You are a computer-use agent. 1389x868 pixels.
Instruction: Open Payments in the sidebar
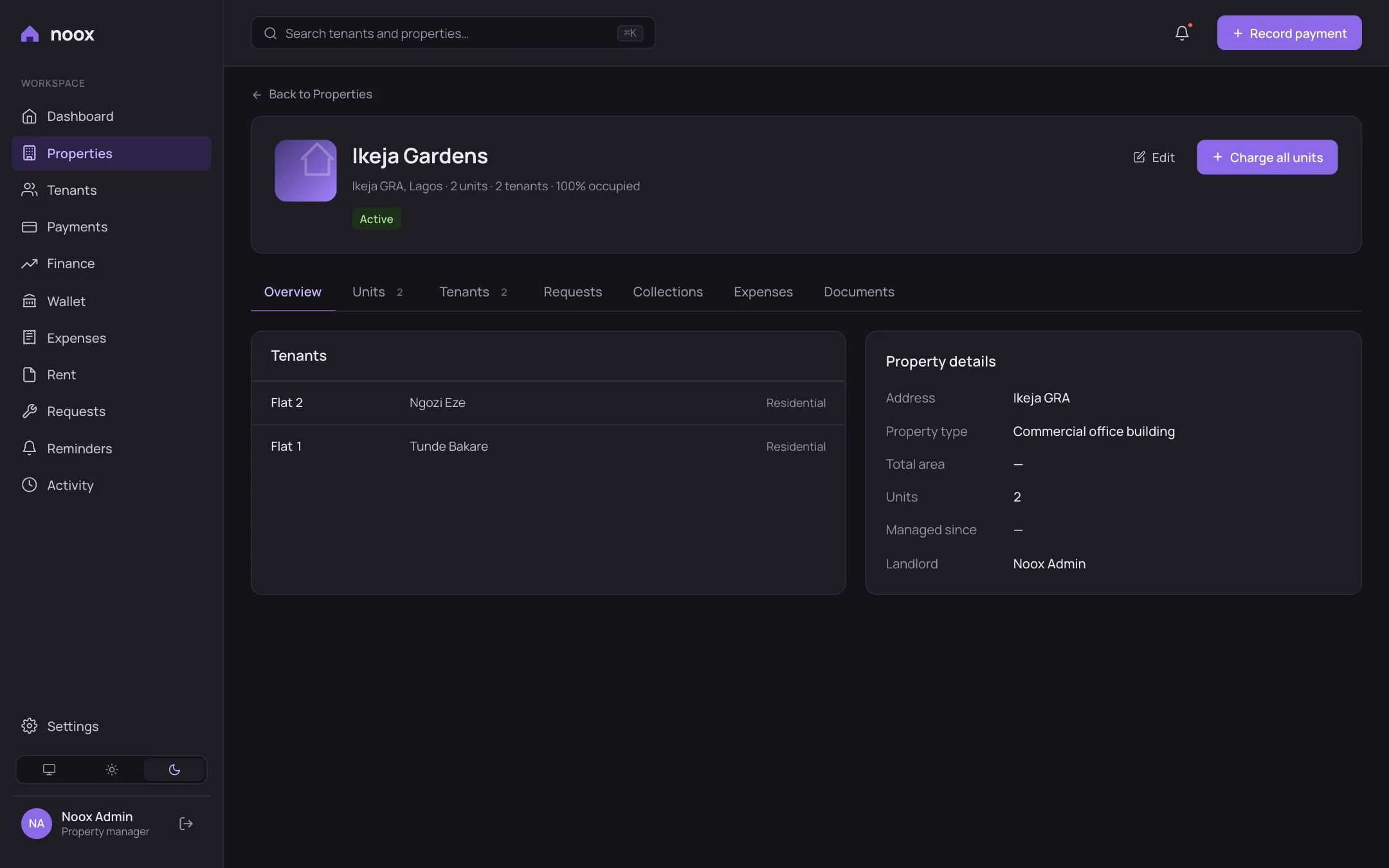coord(111,226)
